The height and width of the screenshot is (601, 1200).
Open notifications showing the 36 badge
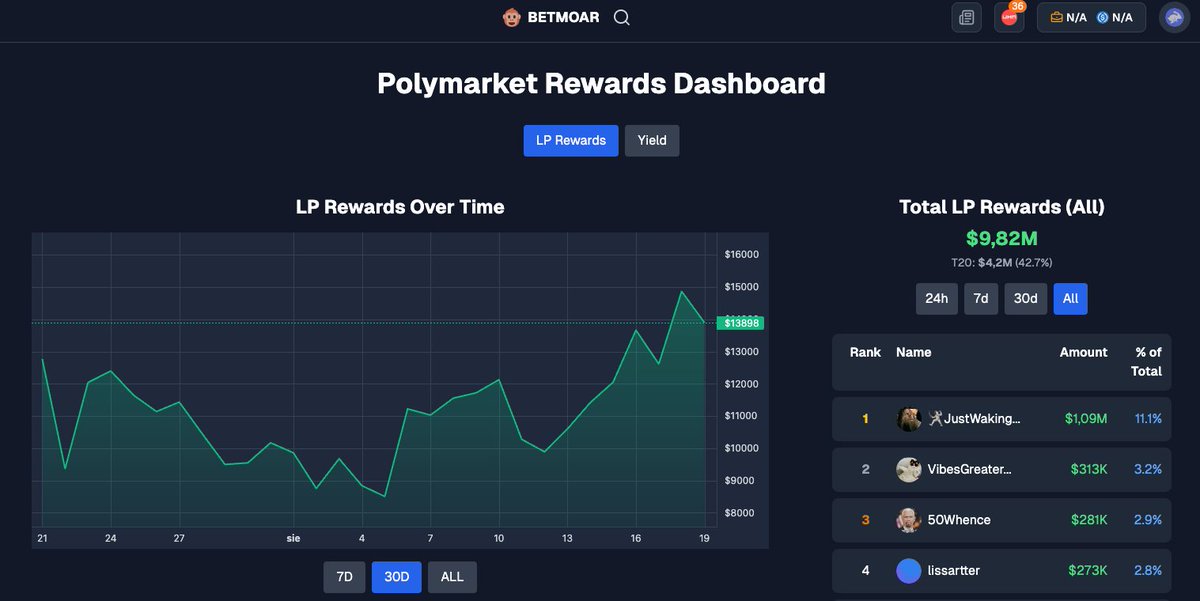pos(1008,17)
